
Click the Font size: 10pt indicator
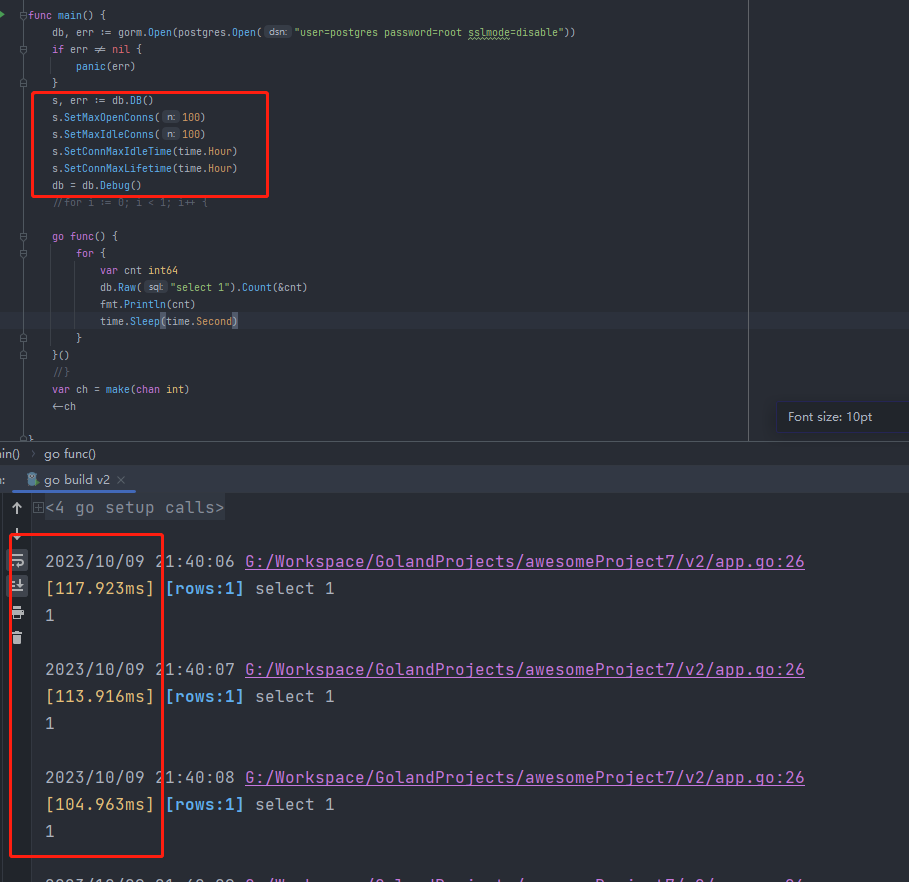[x=830, y=417]
